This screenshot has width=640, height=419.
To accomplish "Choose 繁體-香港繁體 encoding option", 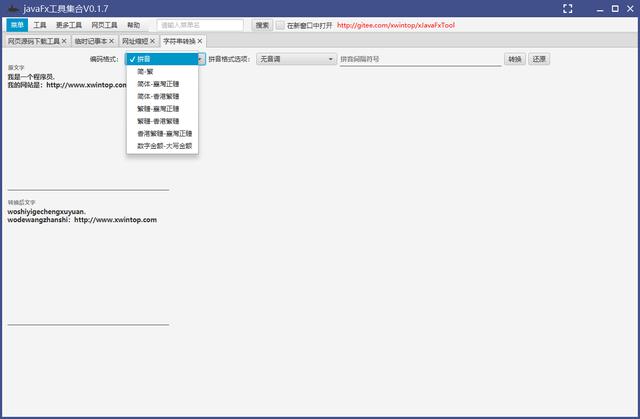I will tap(162, 121).
